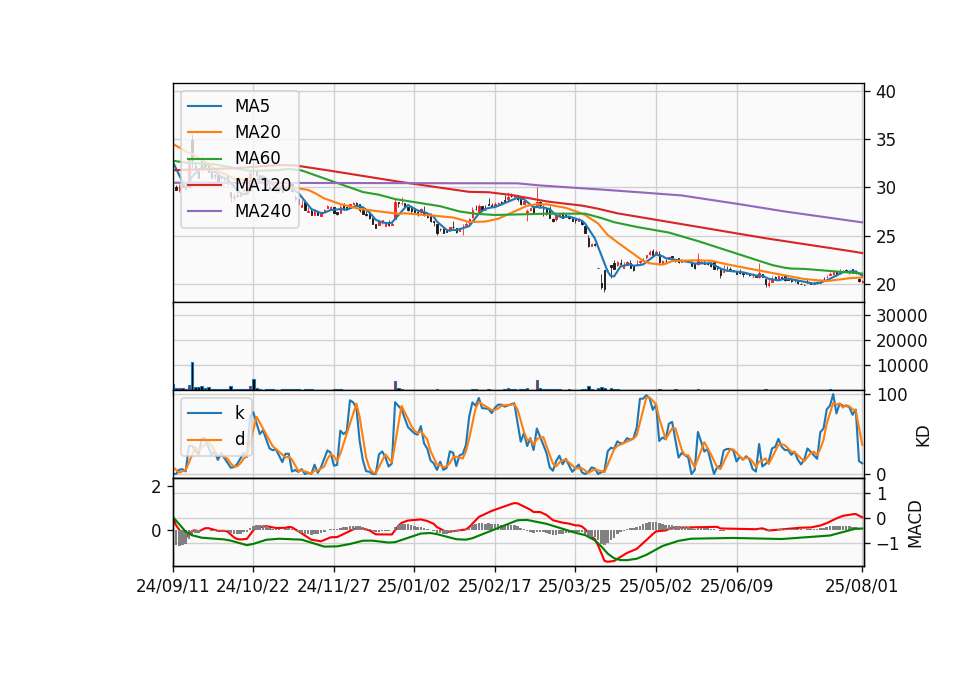This screenshot has height=690, width=960.
Task: Click the 'k' label in KD legend
Action: (x=239, y=413)
